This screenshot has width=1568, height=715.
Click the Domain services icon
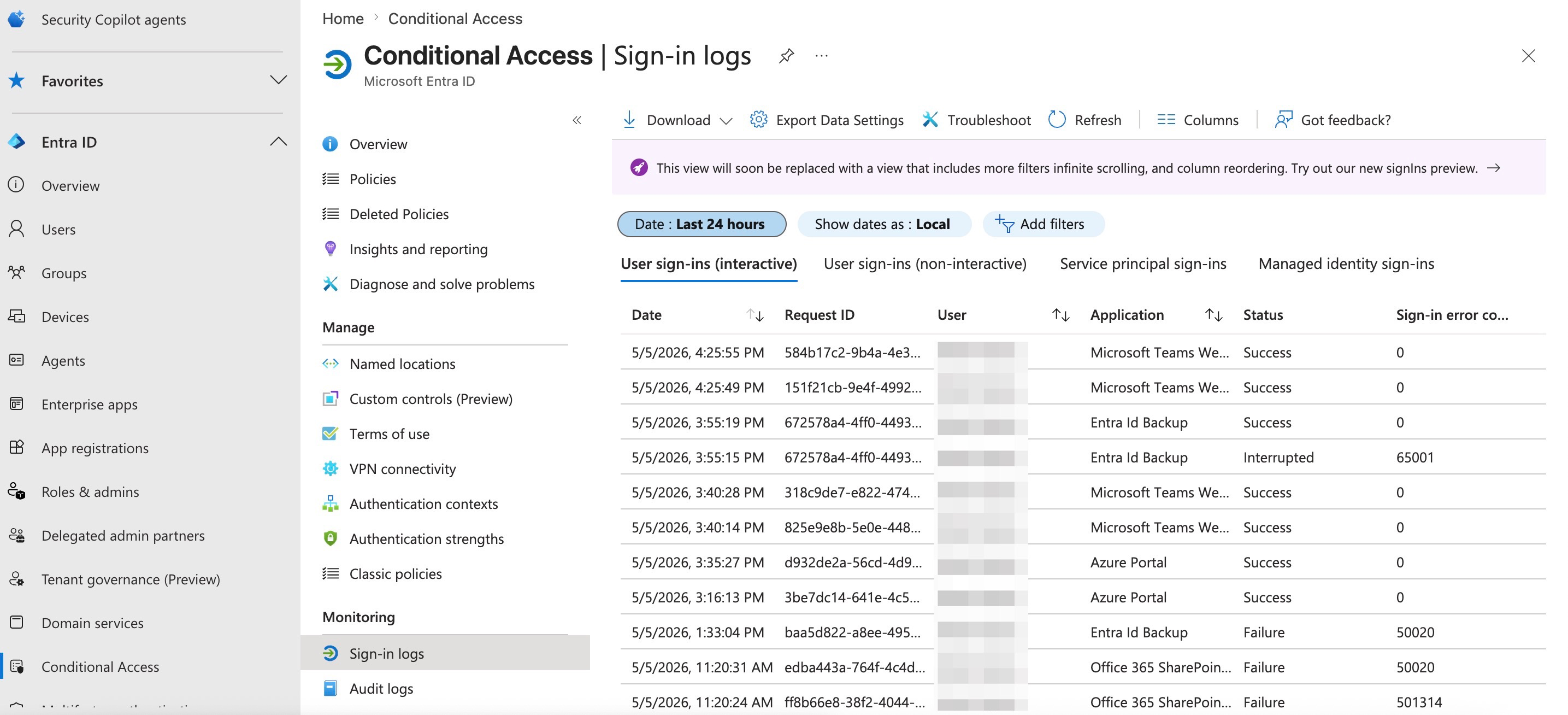(x=16, y=623)
